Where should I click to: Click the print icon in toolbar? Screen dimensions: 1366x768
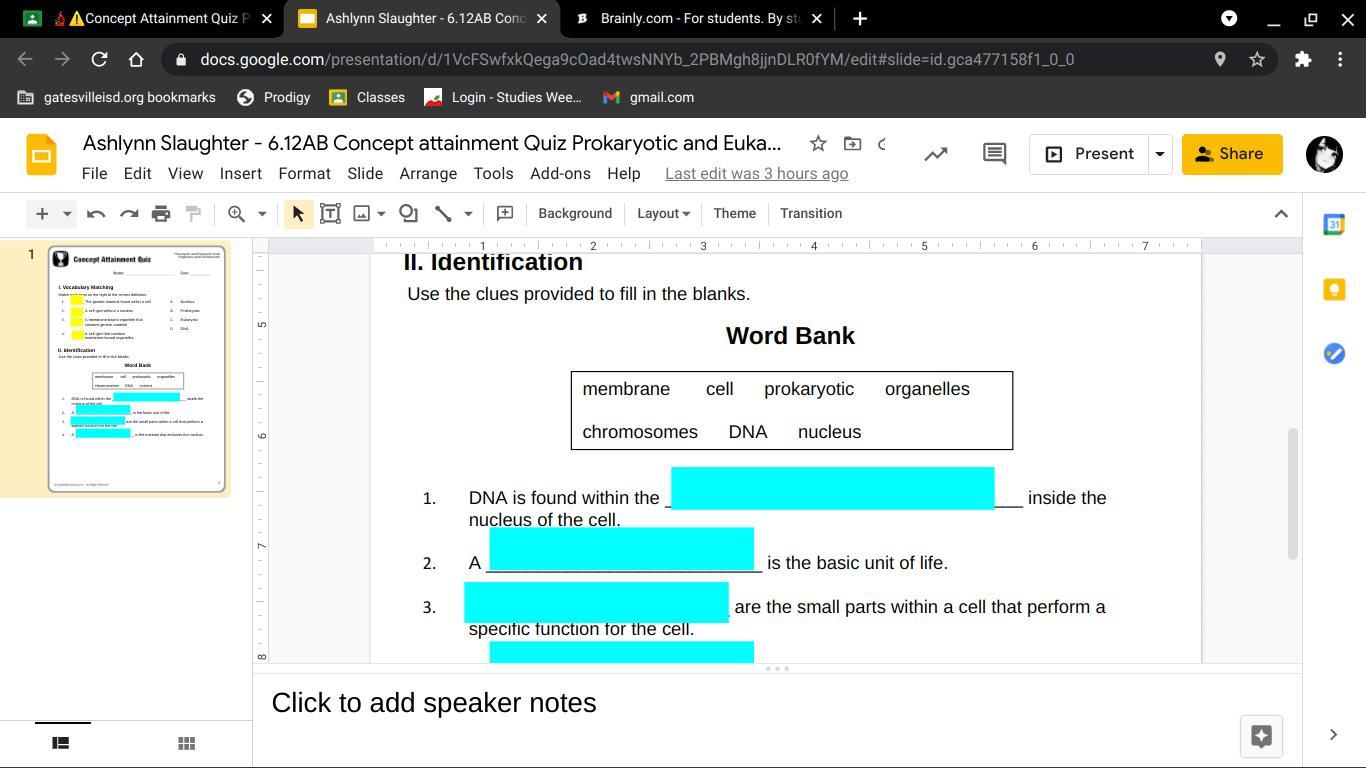161,213
